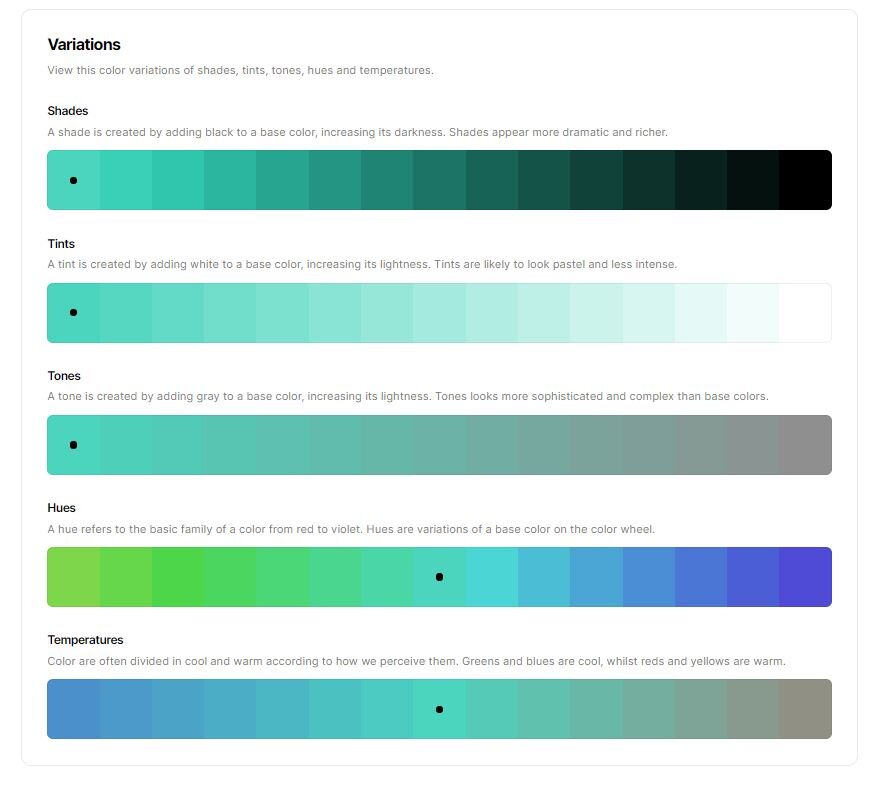Click the "View this color variations" subtitle
This screenshot has height=786, width=884.
tap(240, 70)
